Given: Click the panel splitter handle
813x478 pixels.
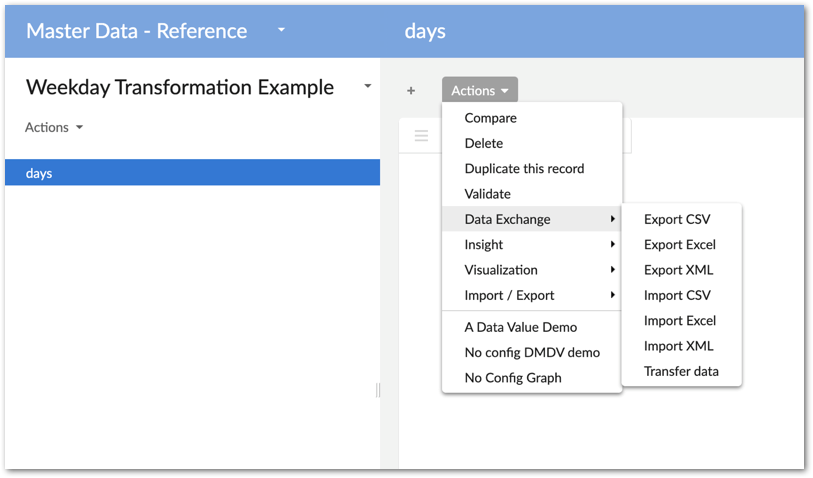Looking at the screenshot, I should pyautogui.click(x=378, y=390).
